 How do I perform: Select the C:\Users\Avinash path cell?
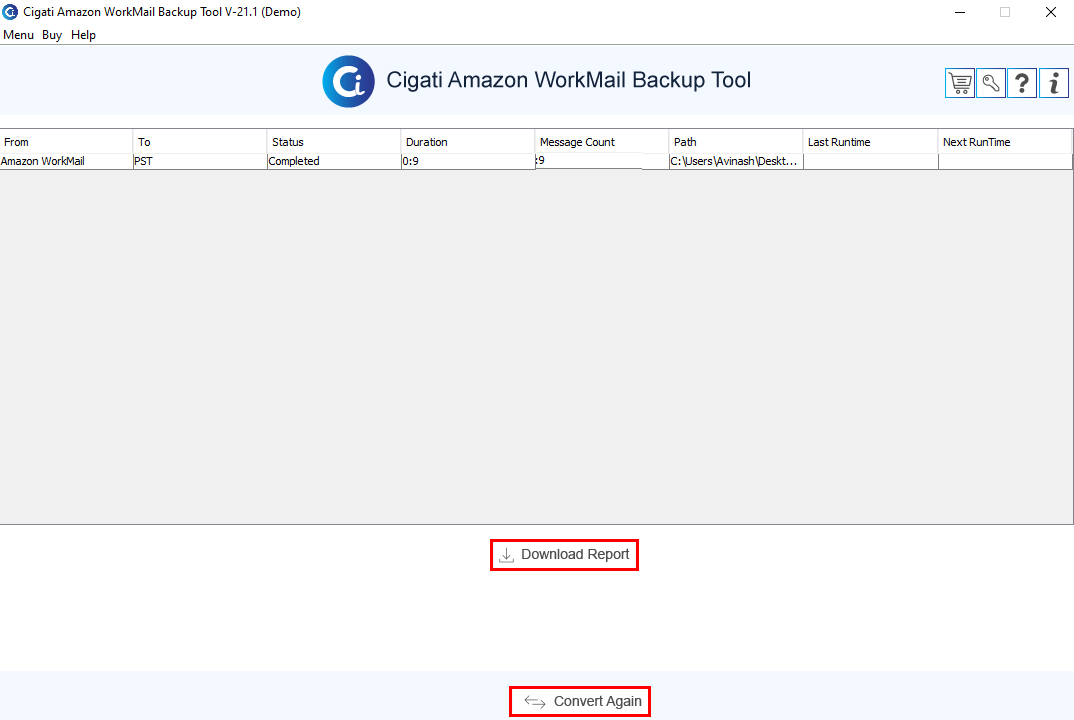tap(736, 161)
